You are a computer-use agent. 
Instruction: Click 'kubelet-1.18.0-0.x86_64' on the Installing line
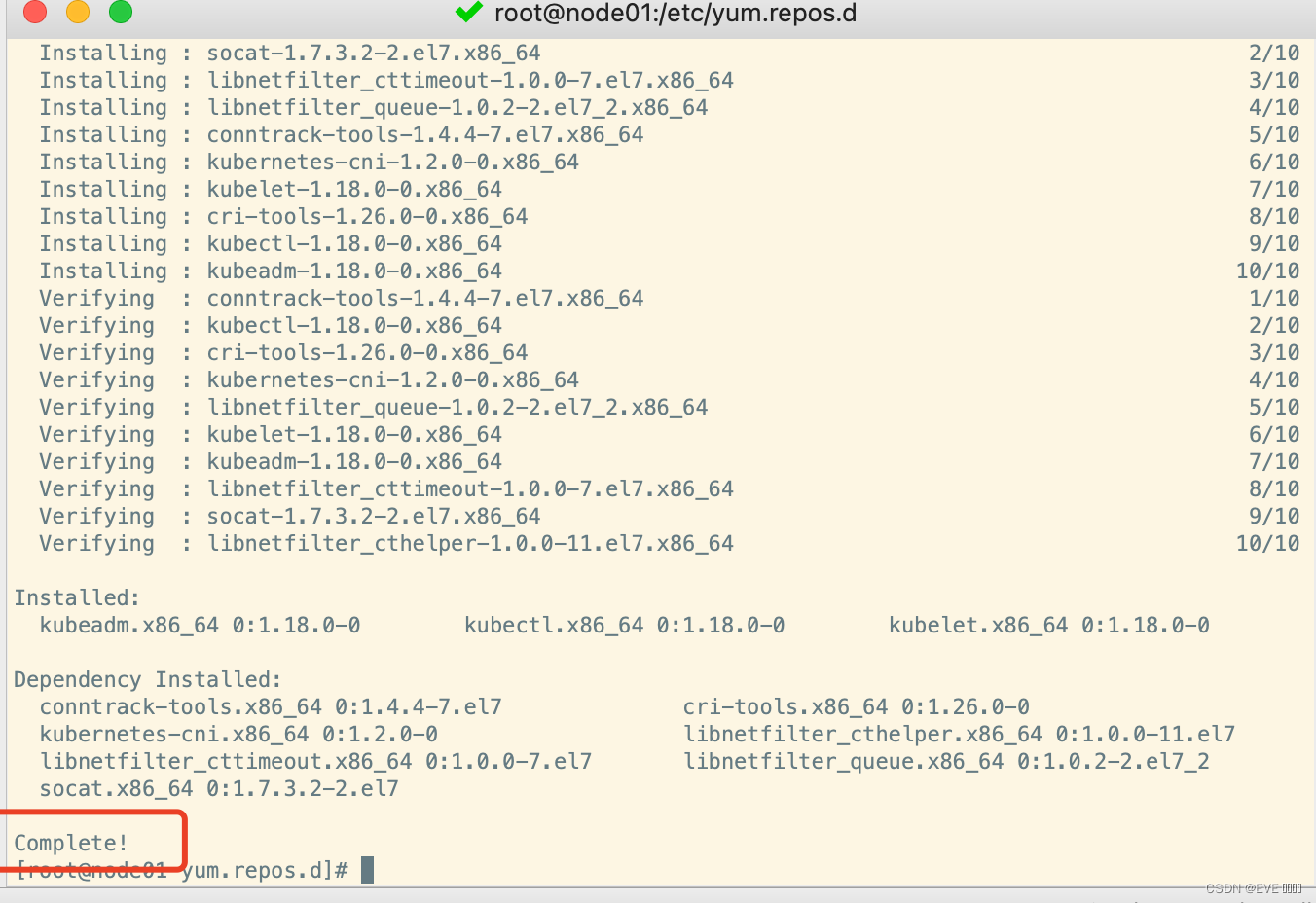pos(354,190)
